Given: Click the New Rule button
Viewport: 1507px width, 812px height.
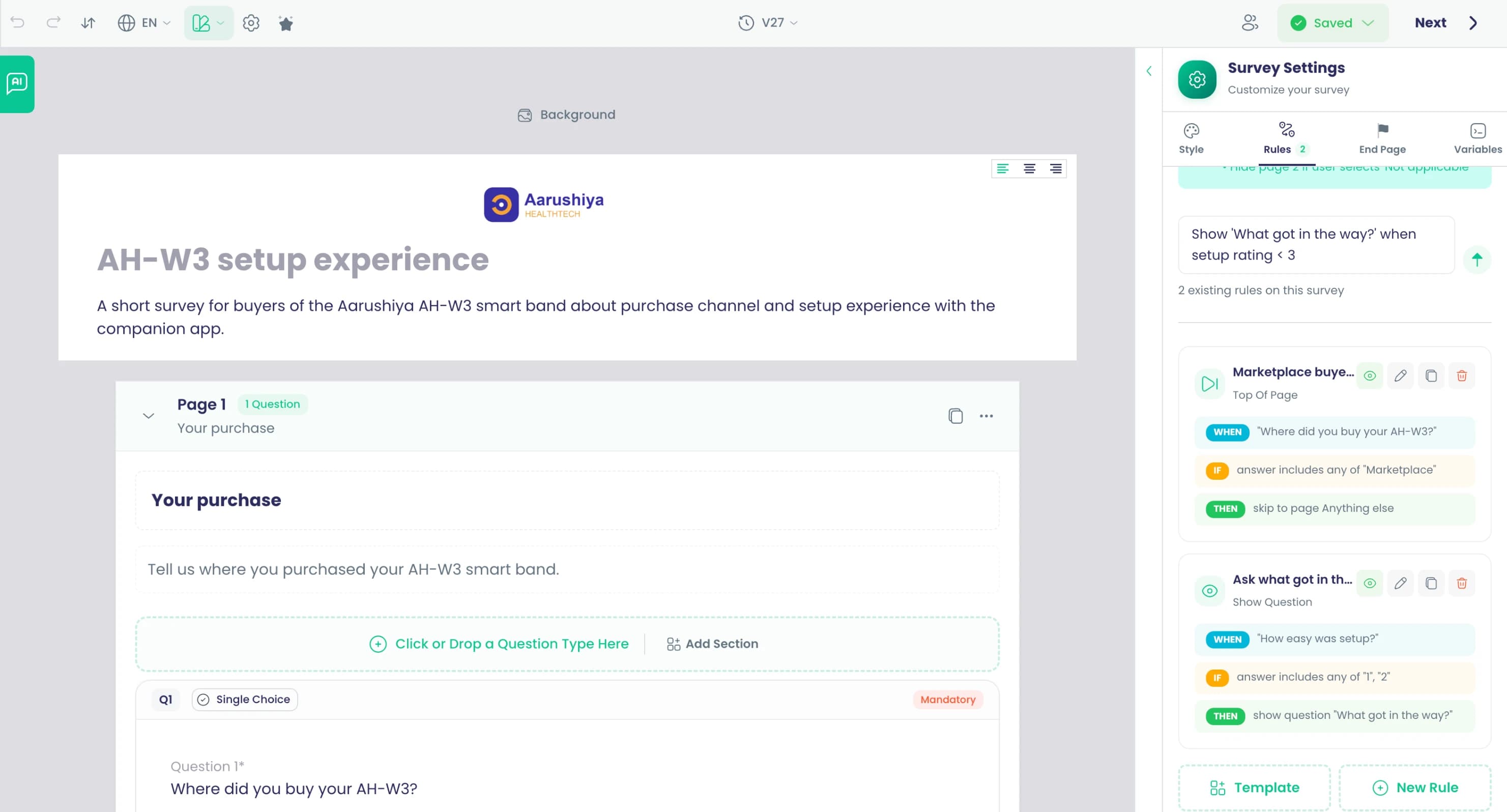Looking at the screenshot, I should click(x=1414, y=788).
